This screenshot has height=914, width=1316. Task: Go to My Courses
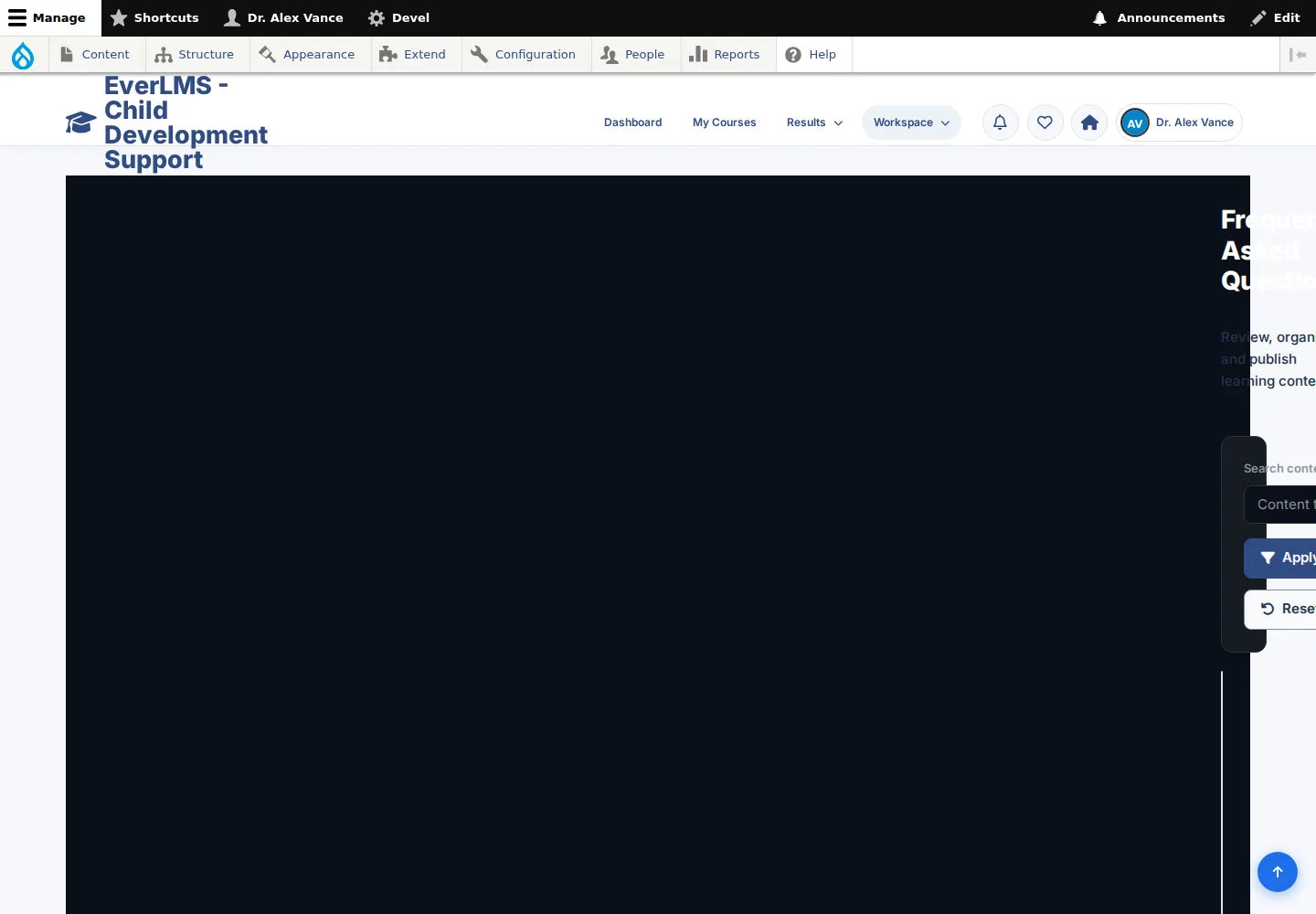pos(724,122)
